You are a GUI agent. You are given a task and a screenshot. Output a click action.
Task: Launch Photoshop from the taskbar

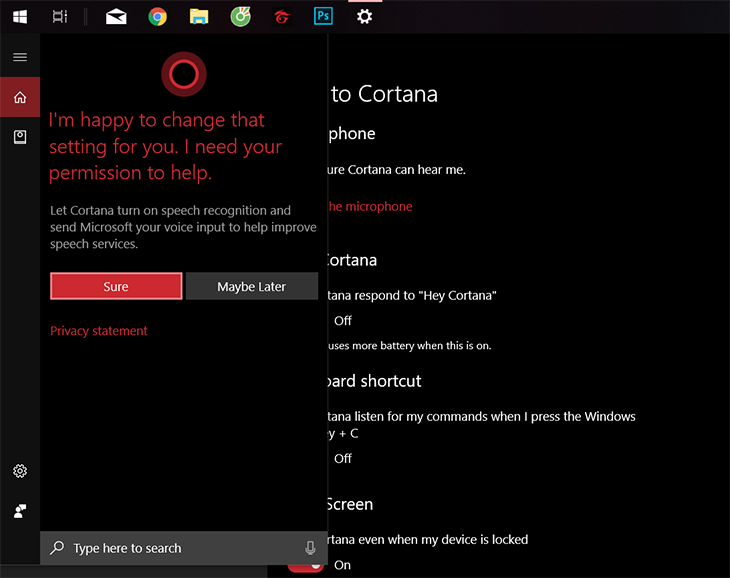tap(323, 16)
